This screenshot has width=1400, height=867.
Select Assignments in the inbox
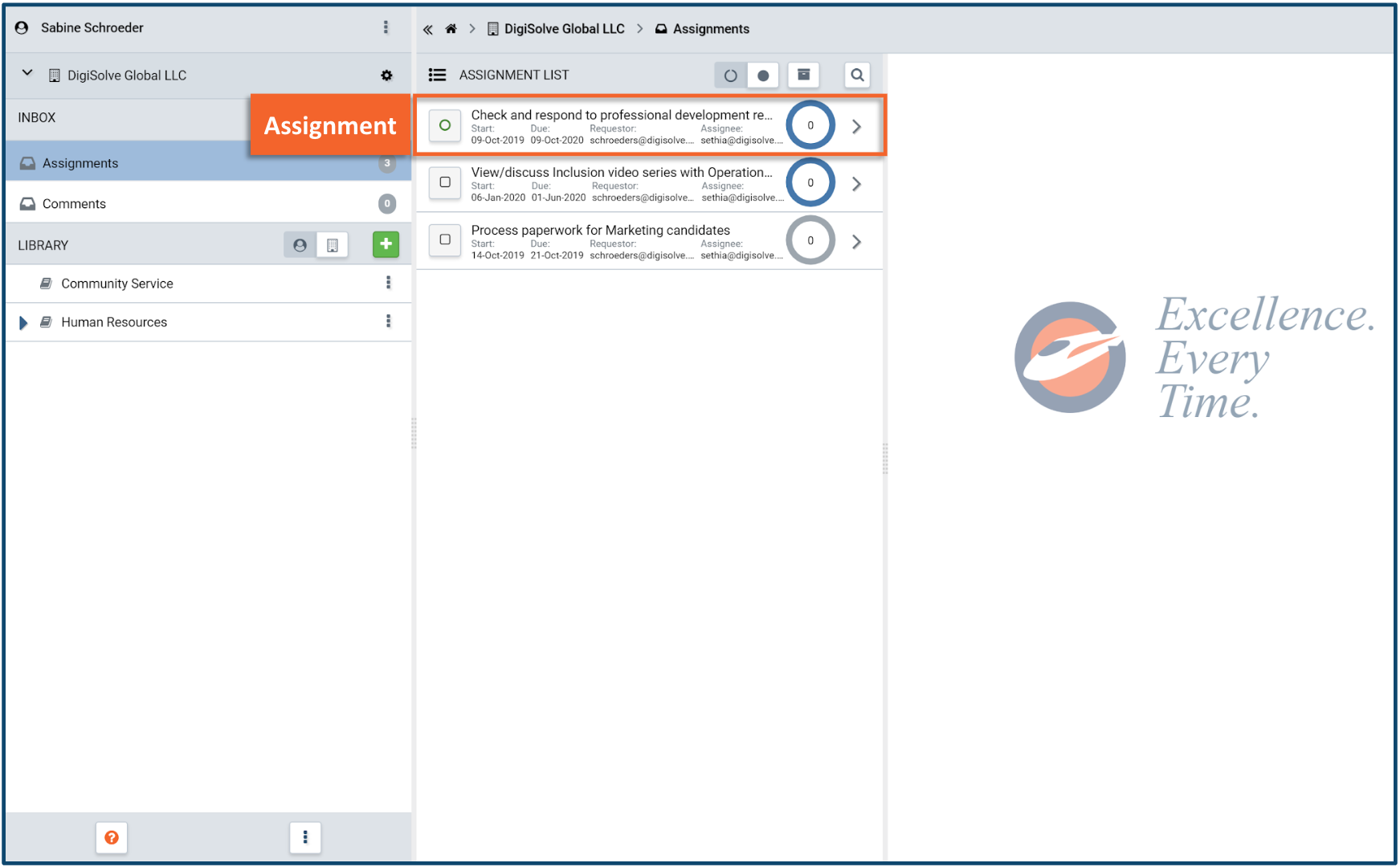(x=208, y=162)
